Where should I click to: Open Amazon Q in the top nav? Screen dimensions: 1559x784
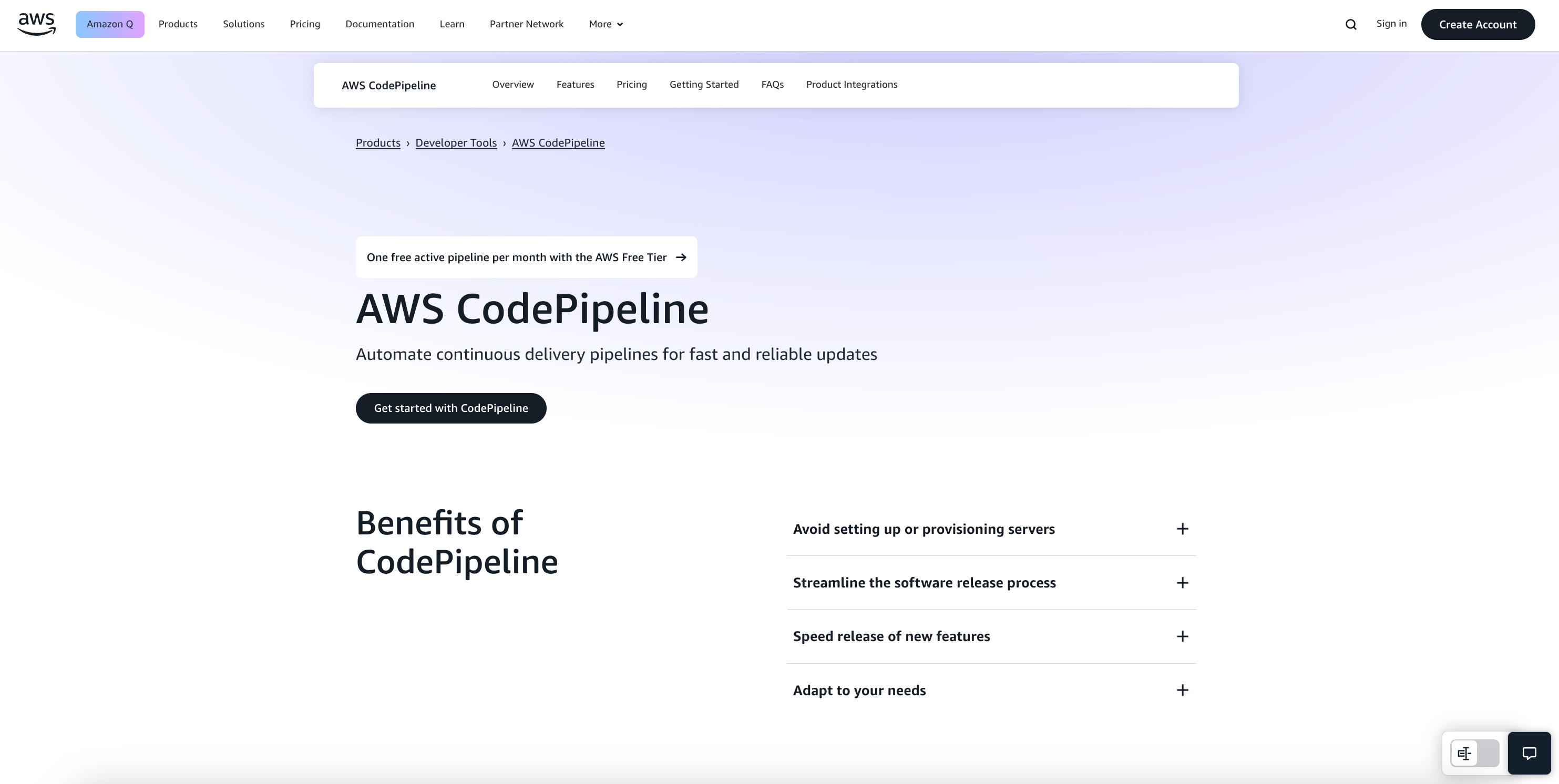109,24
